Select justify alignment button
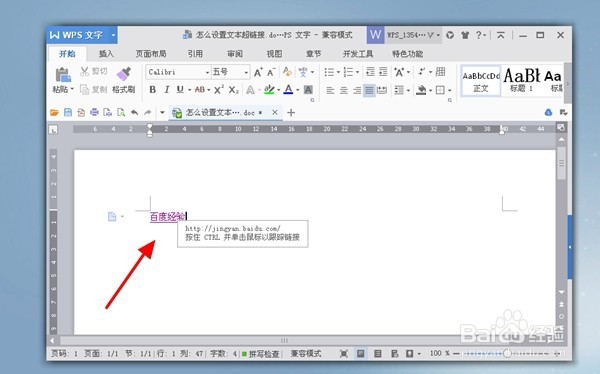Screen dimensions: 600x374 click(x=369, y=90)
